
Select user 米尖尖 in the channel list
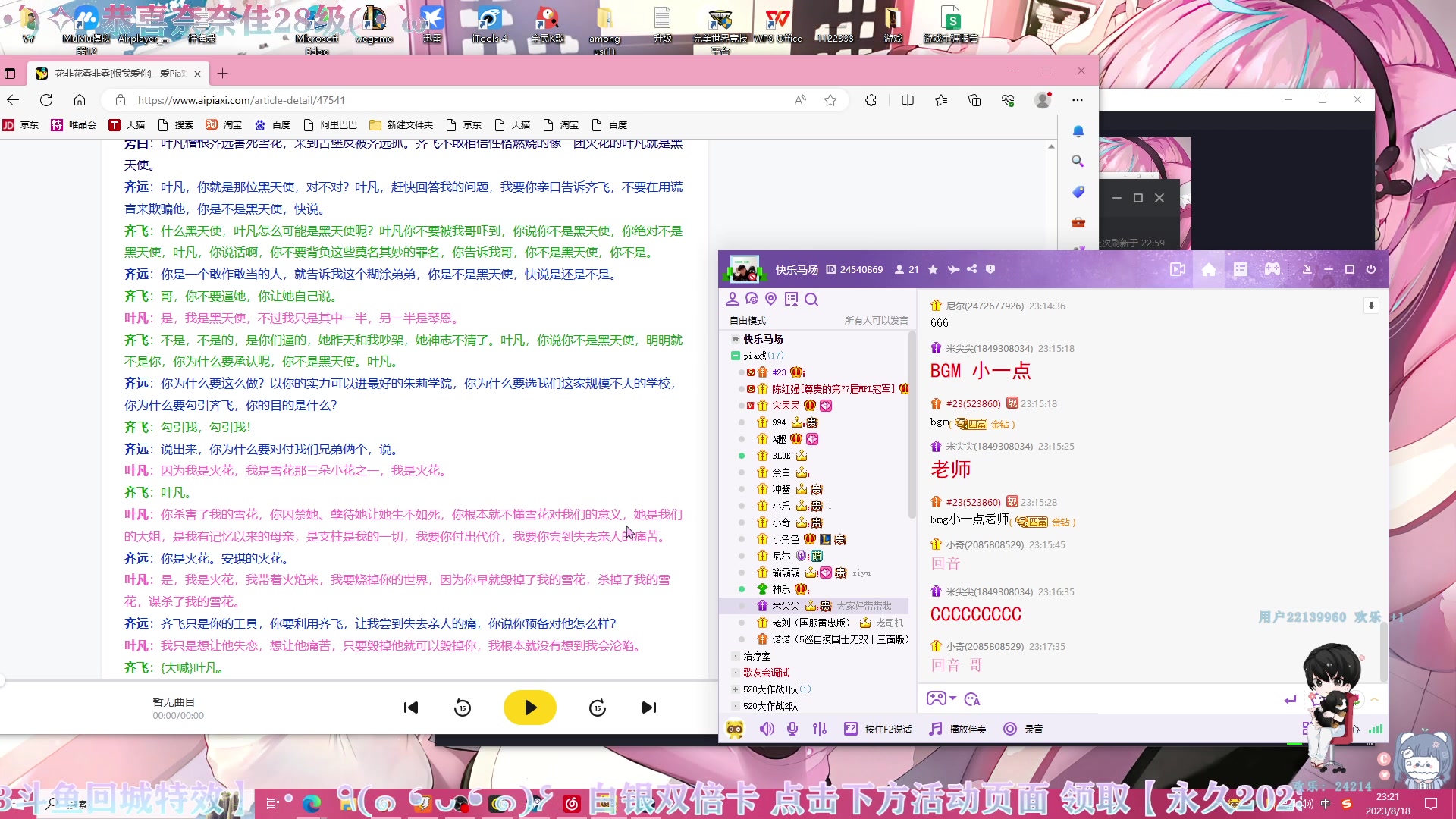point(813,606)
